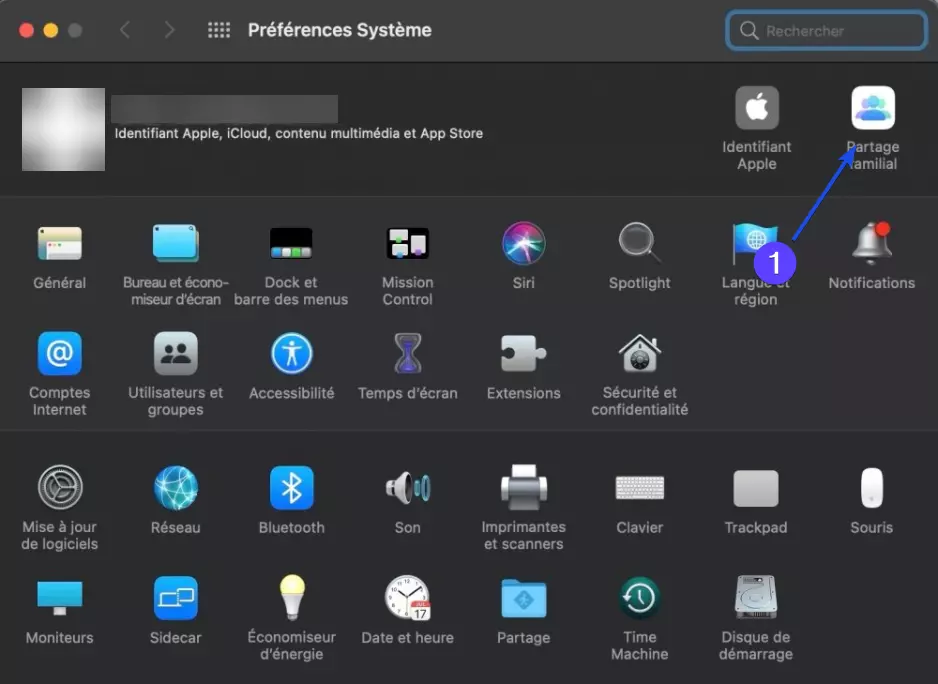Click inside the Rechercher search field
This screenshot has width=938, height=684.
tap(824, 30)
